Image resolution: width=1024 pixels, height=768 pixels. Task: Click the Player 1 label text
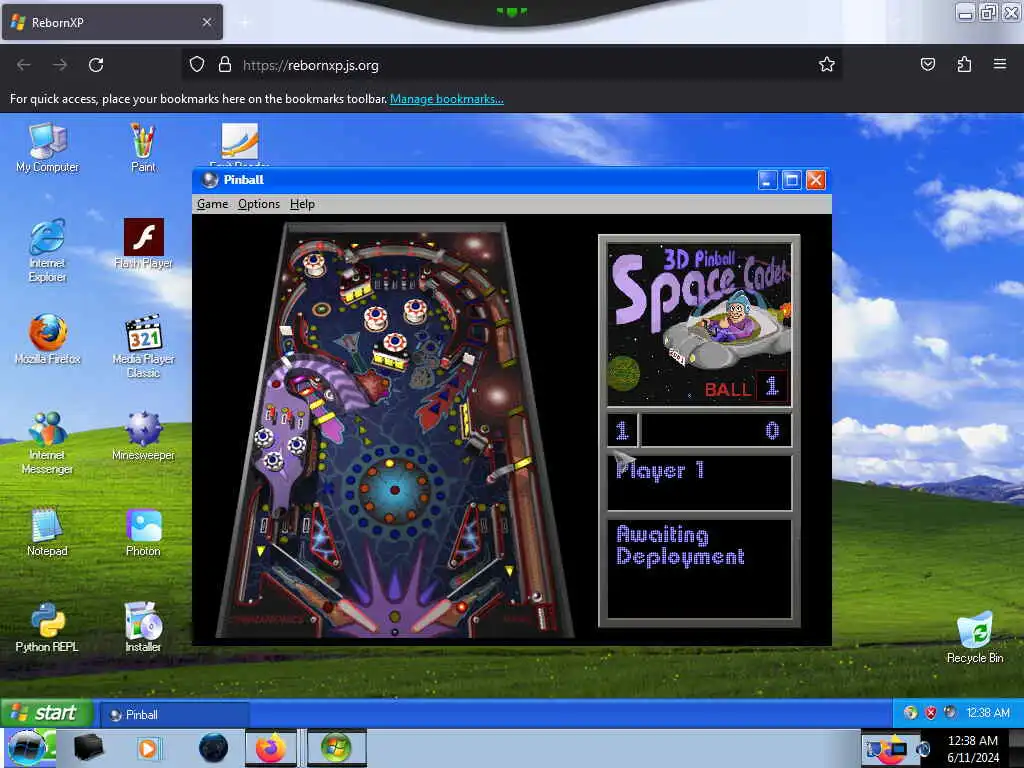click(660, 470)
